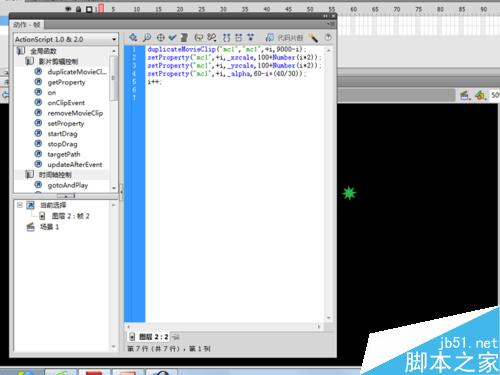Image resolution: width=500 pixels, height=375 pixels.
Task: Check syntax with the blue checkmark
Action: [x=172, y=37]
